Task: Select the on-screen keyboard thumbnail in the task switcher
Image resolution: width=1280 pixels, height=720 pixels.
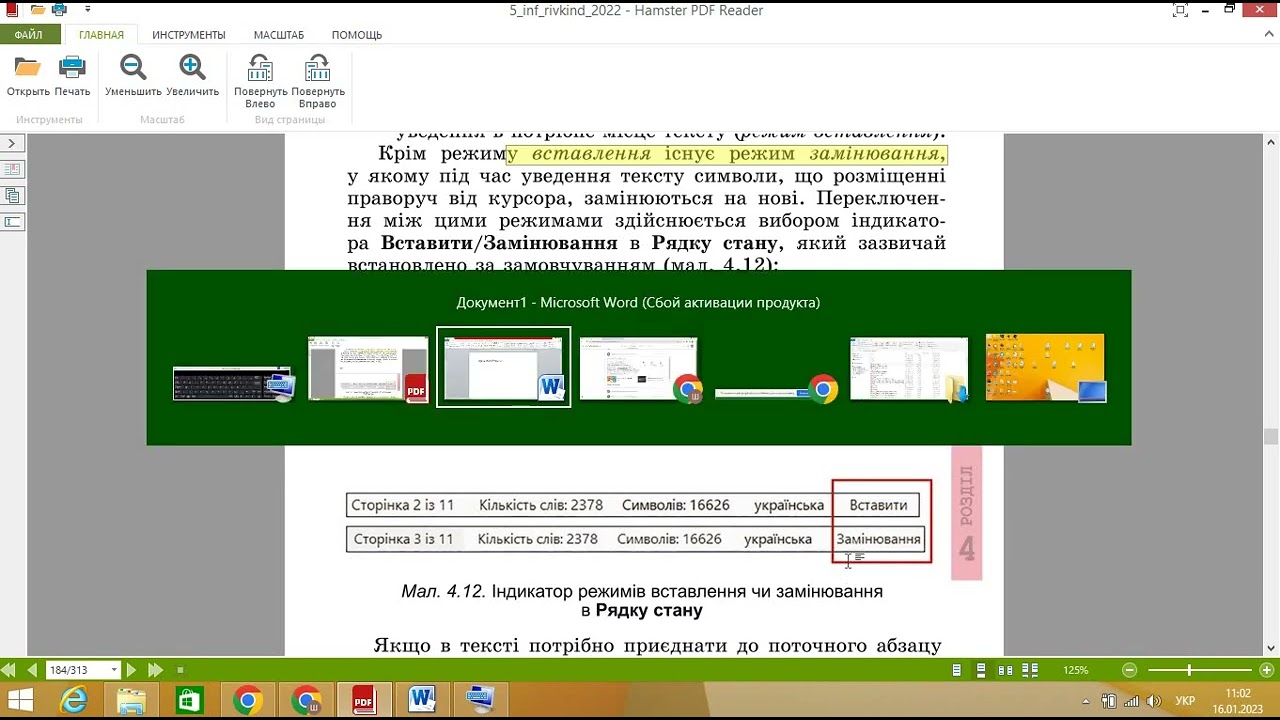Action: [x=233, y=384]
